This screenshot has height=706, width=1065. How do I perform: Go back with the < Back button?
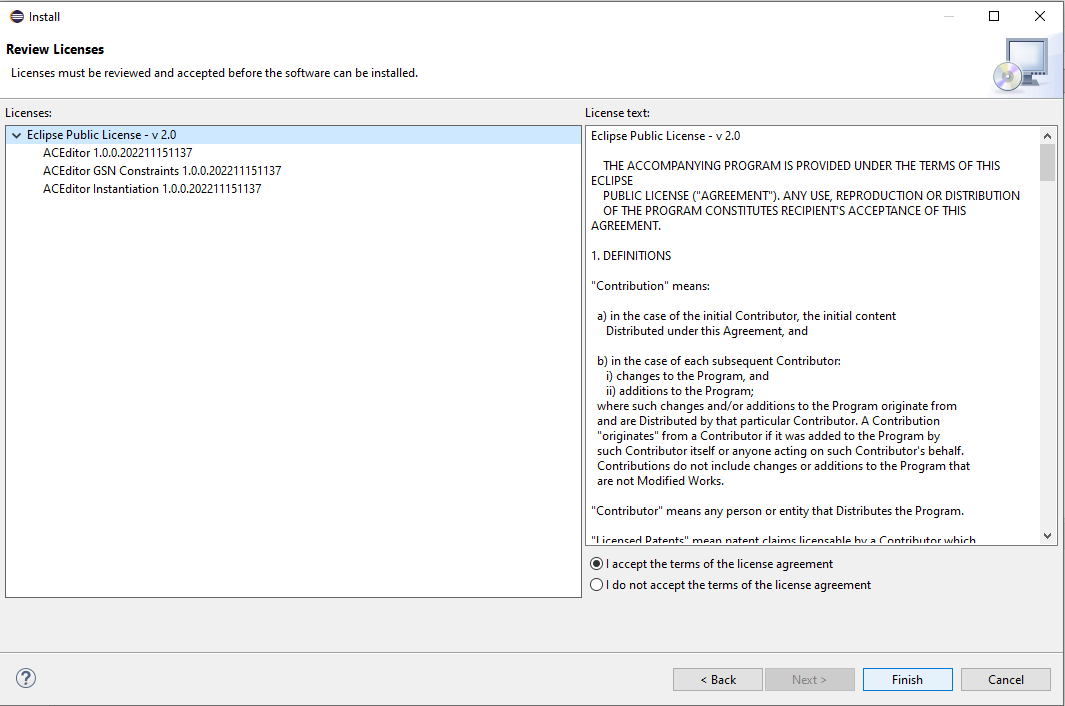(x=718, y=679)
